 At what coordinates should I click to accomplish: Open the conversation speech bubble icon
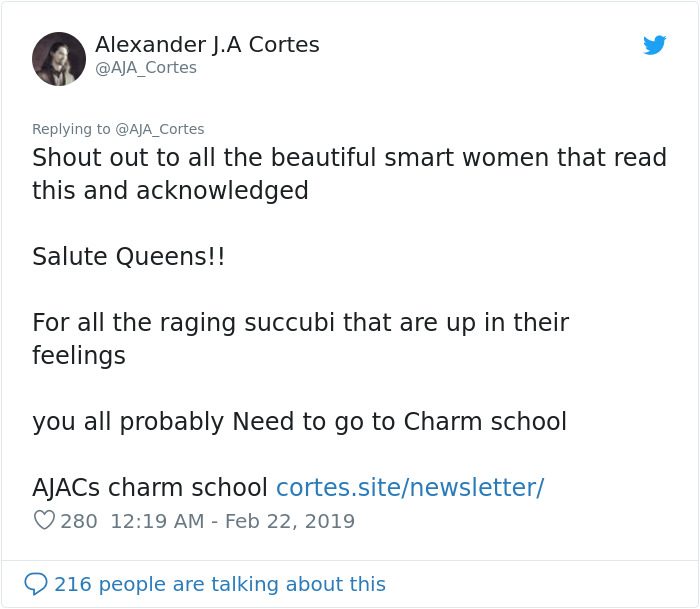[x=36, y=584]
